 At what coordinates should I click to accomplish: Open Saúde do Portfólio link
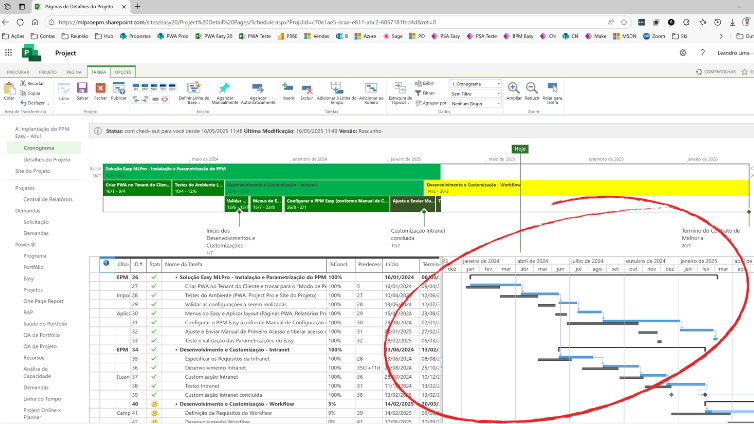[45, 324]
